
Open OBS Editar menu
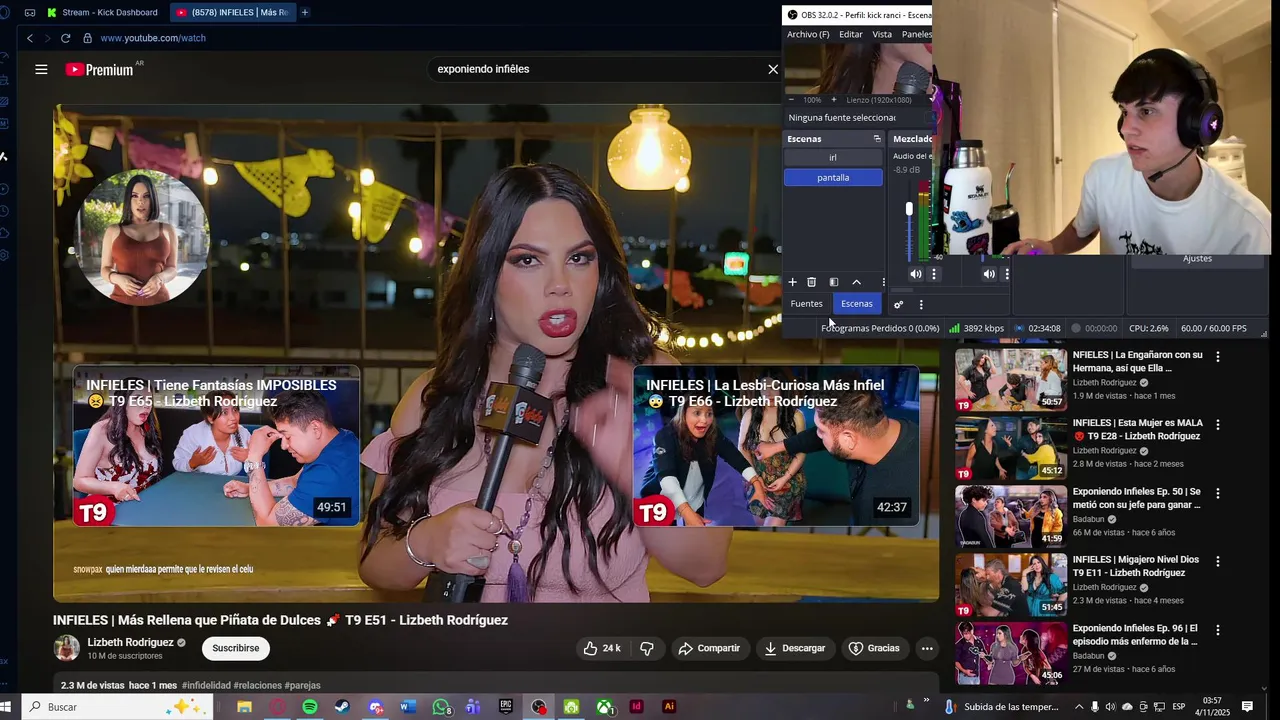pyautogui.click(x=851, y=34)
